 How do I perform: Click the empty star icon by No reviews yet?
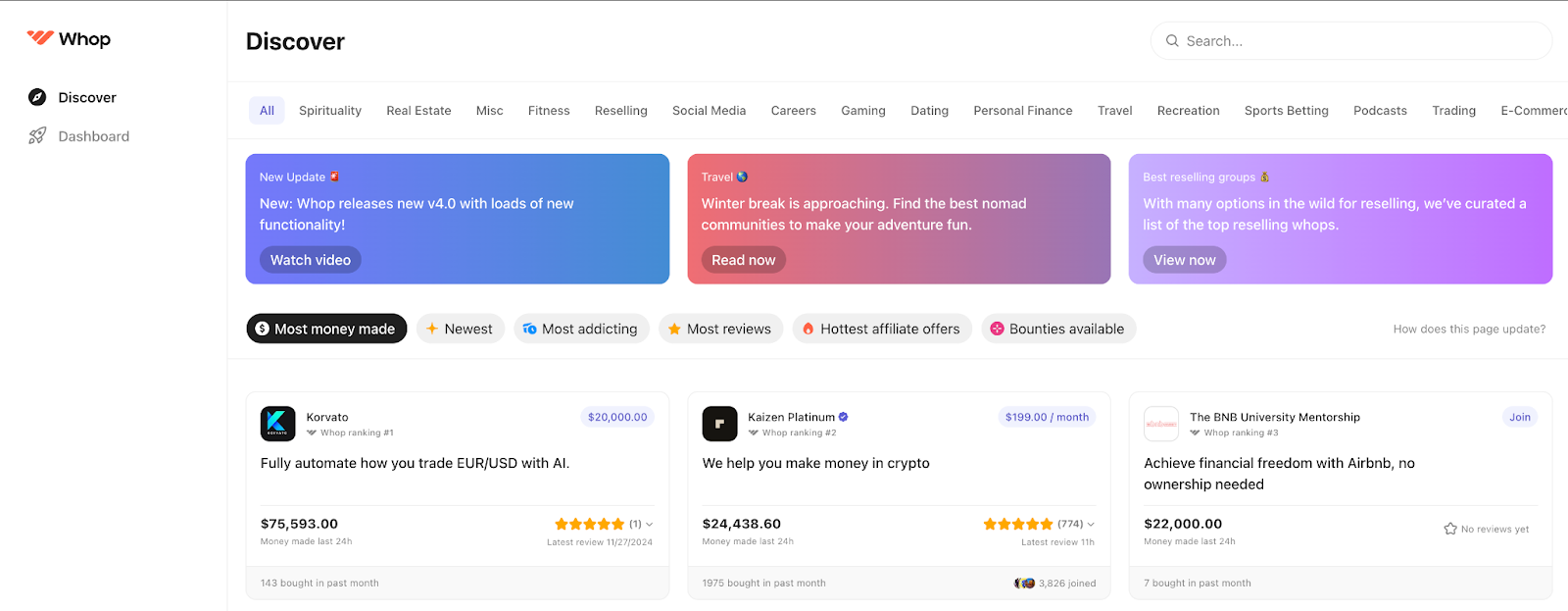click(1450, 529)
